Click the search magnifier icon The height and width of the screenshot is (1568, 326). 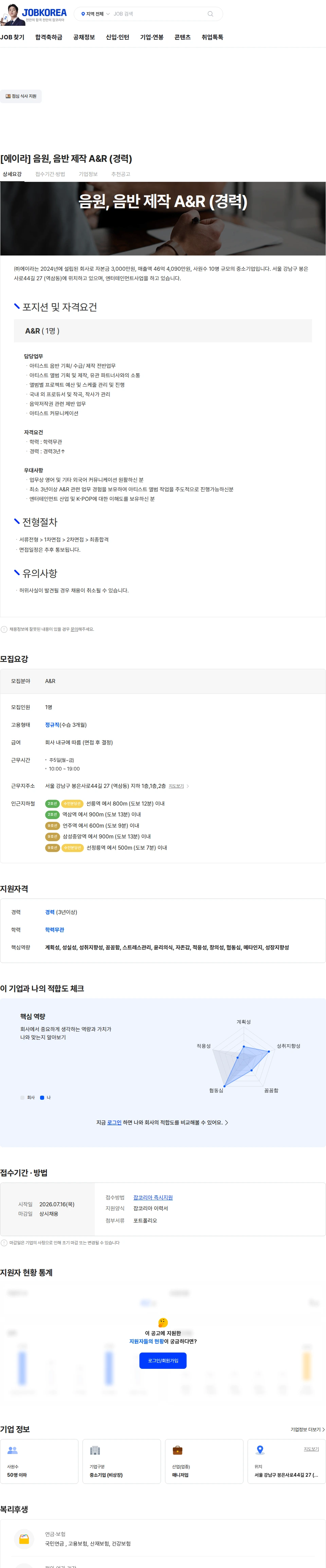pyautogui.click(x=210, y=14)
